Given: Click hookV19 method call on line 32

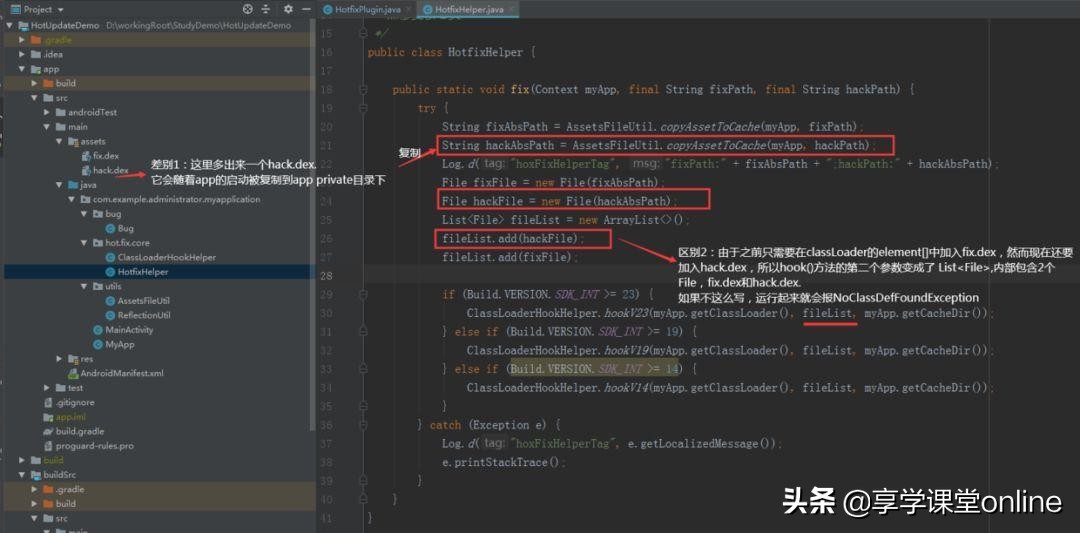Looking at the screenshot, I should pyautogui.click(x=625, y=350).
